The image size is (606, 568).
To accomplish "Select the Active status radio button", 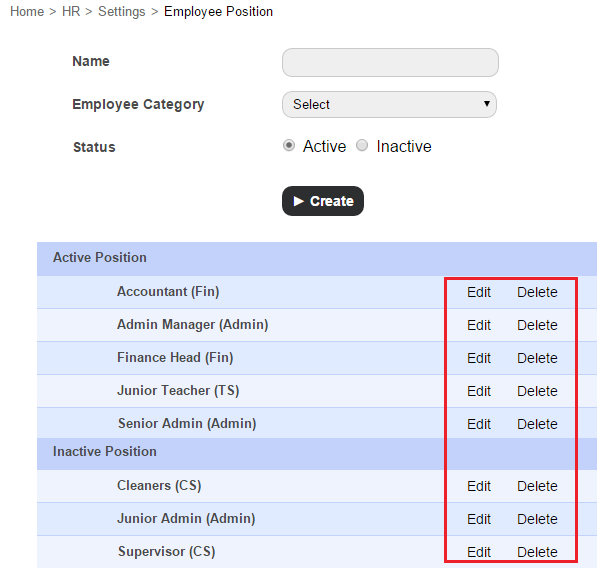I will [290, 145].
